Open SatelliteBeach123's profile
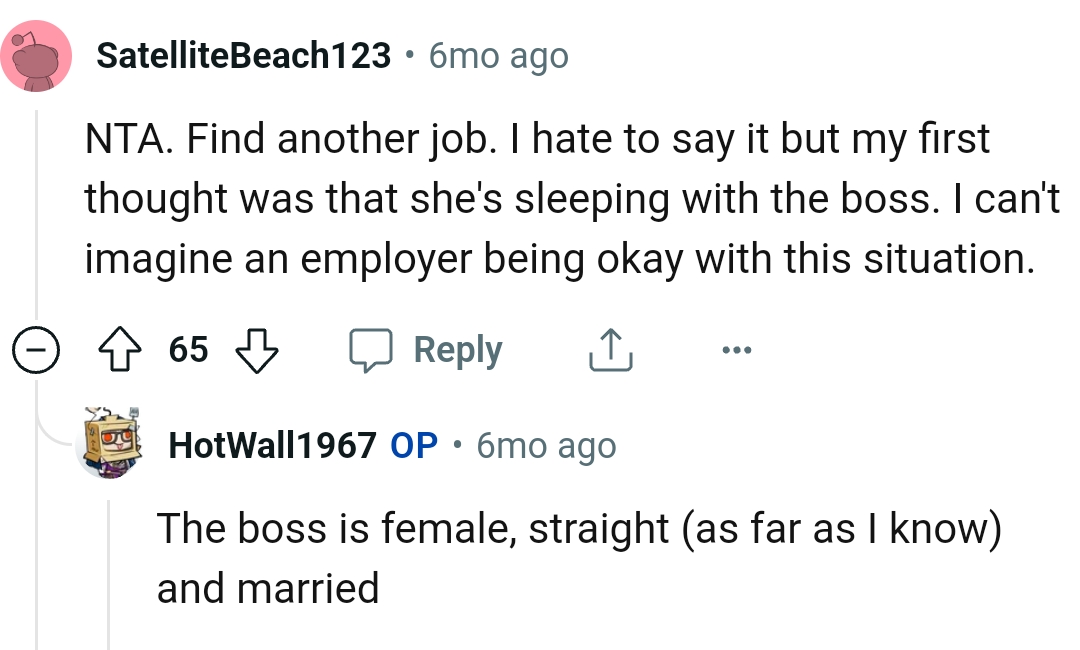 pos(243,56)
